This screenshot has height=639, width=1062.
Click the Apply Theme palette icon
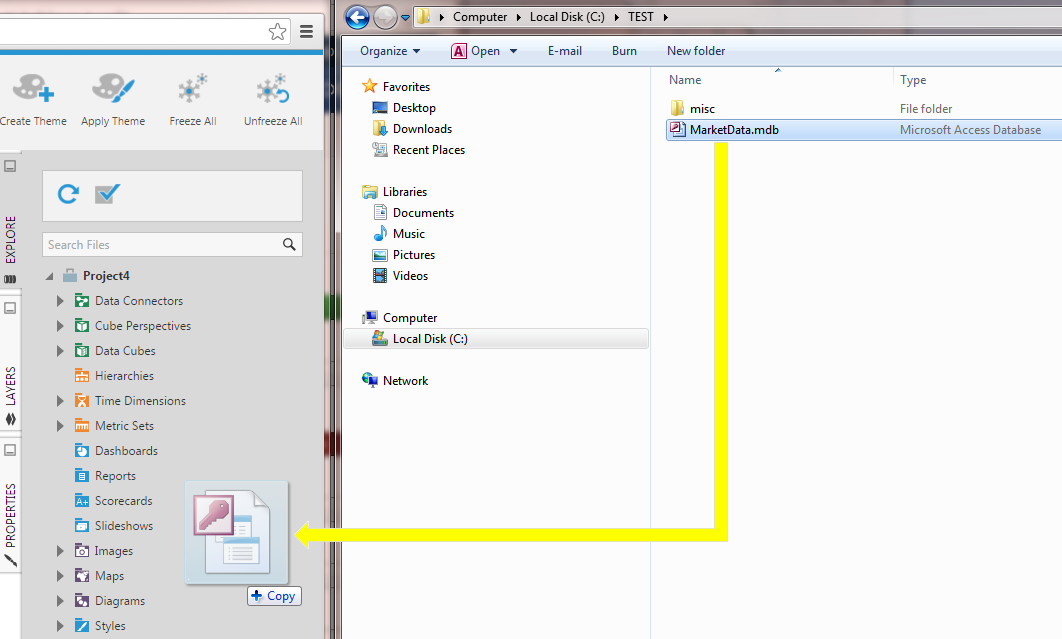click(x=112, y=90)
